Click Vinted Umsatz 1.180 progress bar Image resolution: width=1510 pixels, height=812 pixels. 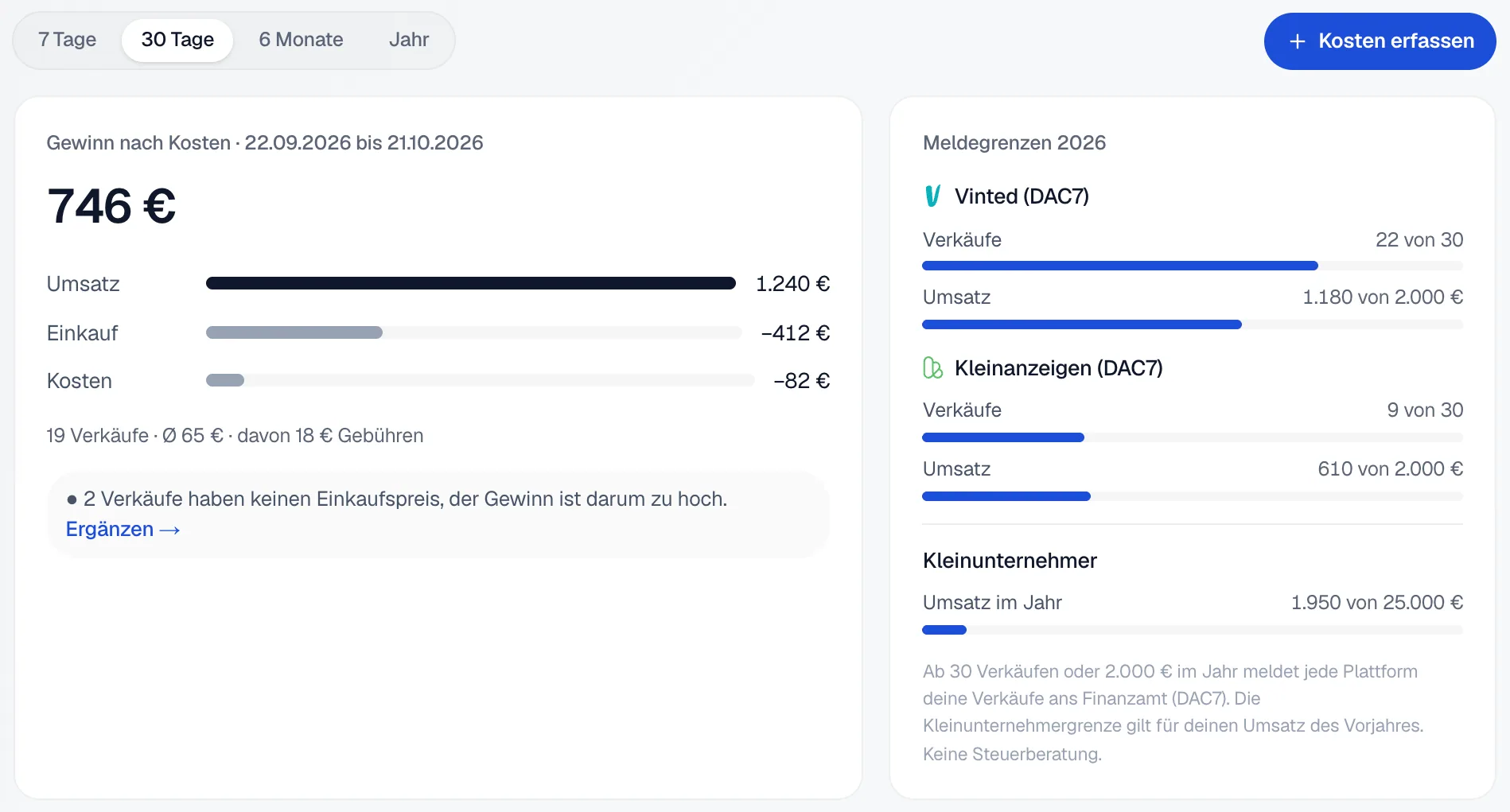coord(1193,324)
